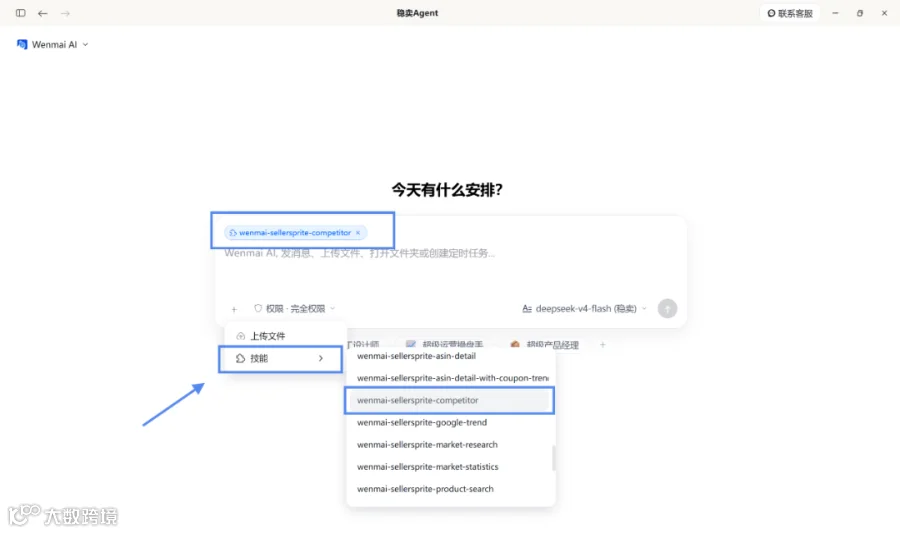Add a new agent preset with plus
The height and width of the screenshot is (533, 900).
[603, 344]
